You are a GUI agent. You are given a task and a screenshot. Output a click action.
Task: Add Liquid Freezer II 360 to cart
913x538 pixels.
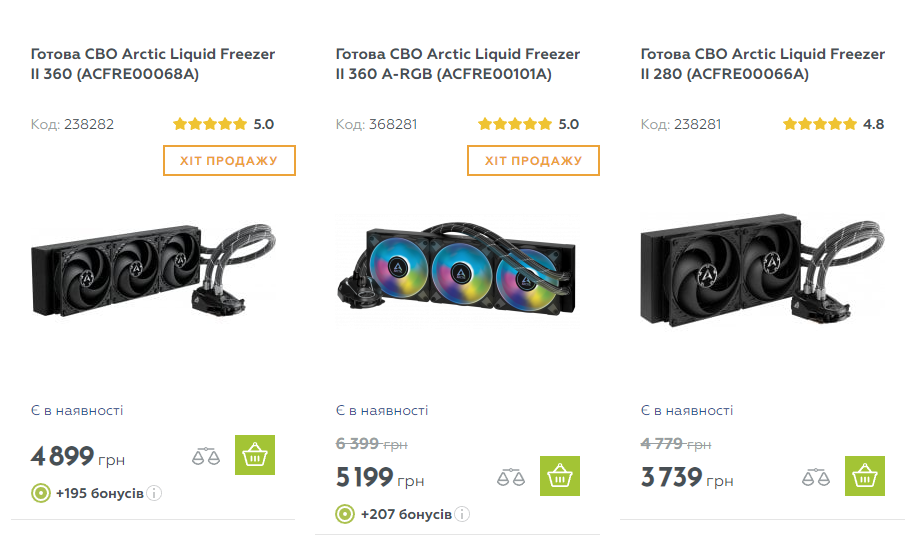pyautogui.click(x=255, y=455)
